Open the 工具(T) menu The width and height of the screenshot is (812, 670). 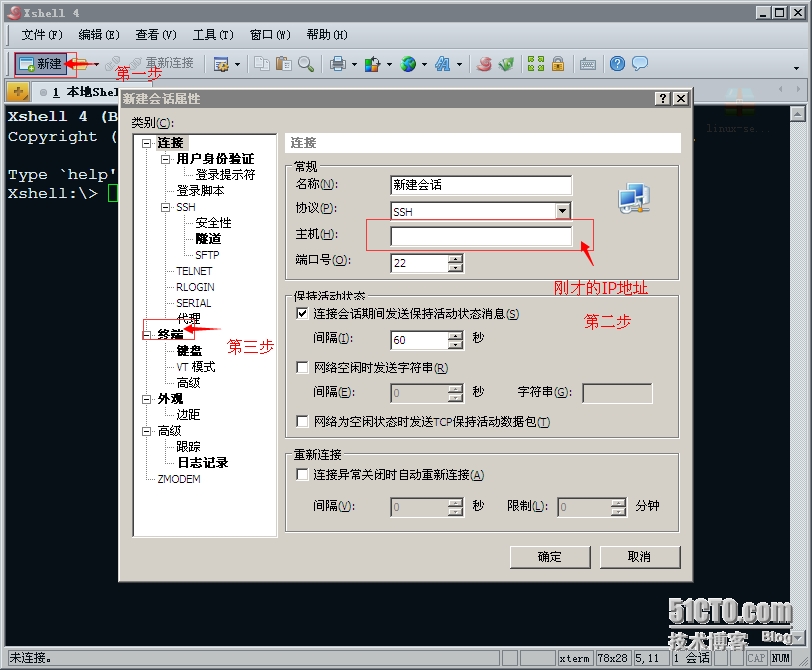click(x=213, y=35)
